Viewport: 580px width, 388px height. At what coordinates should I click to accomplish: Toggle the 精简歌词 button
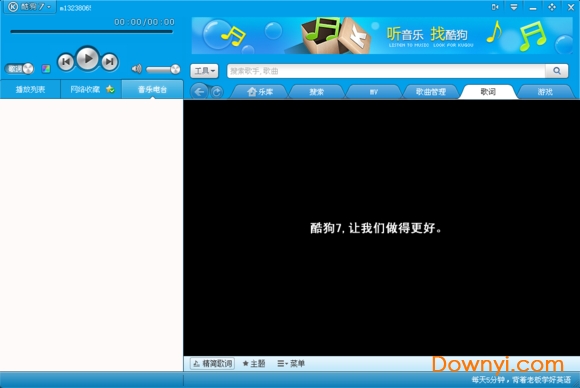tap(212, 364)
